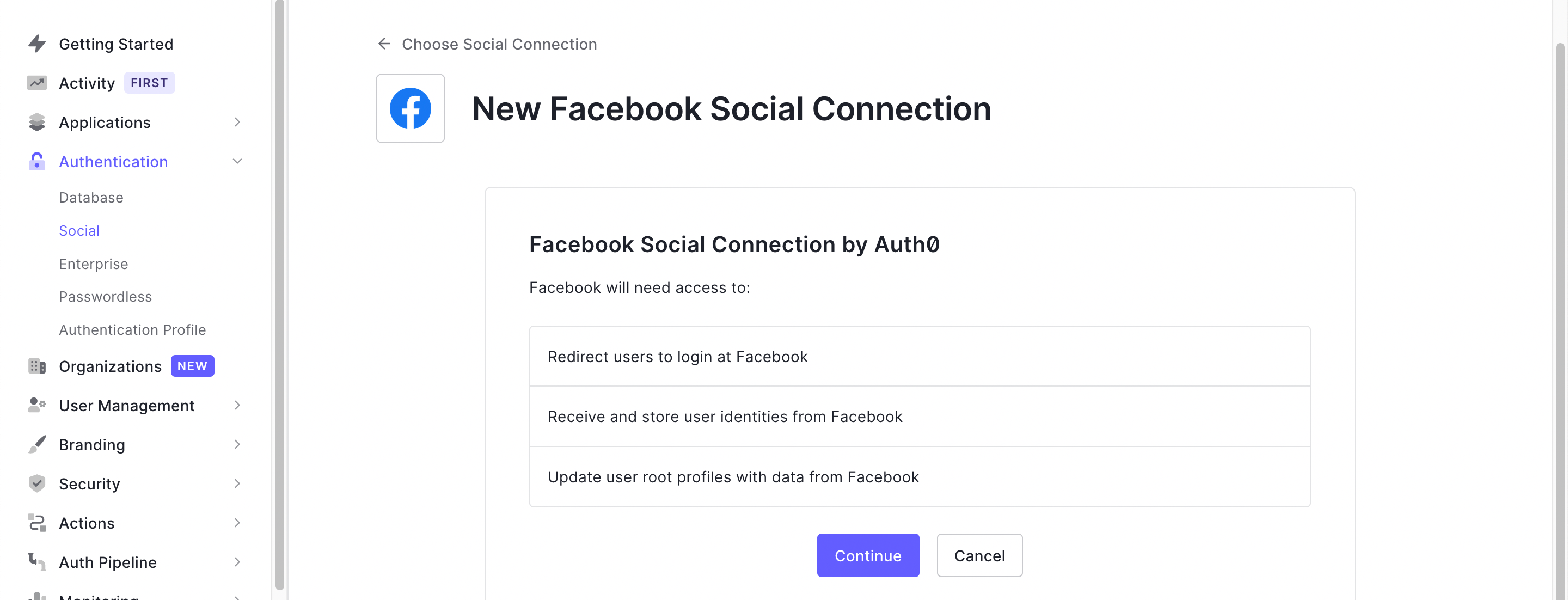Viewport: 1568px width, 600px height.
Task: Open the Database submenu item
Action: (x=91, y=198)
